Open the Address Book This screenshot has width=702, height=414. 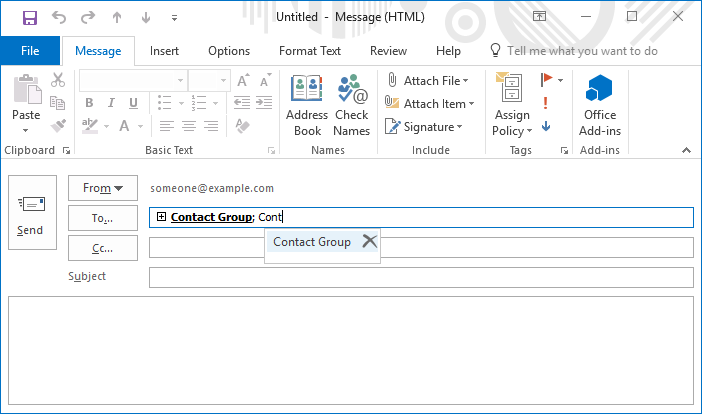pos(307,105)
